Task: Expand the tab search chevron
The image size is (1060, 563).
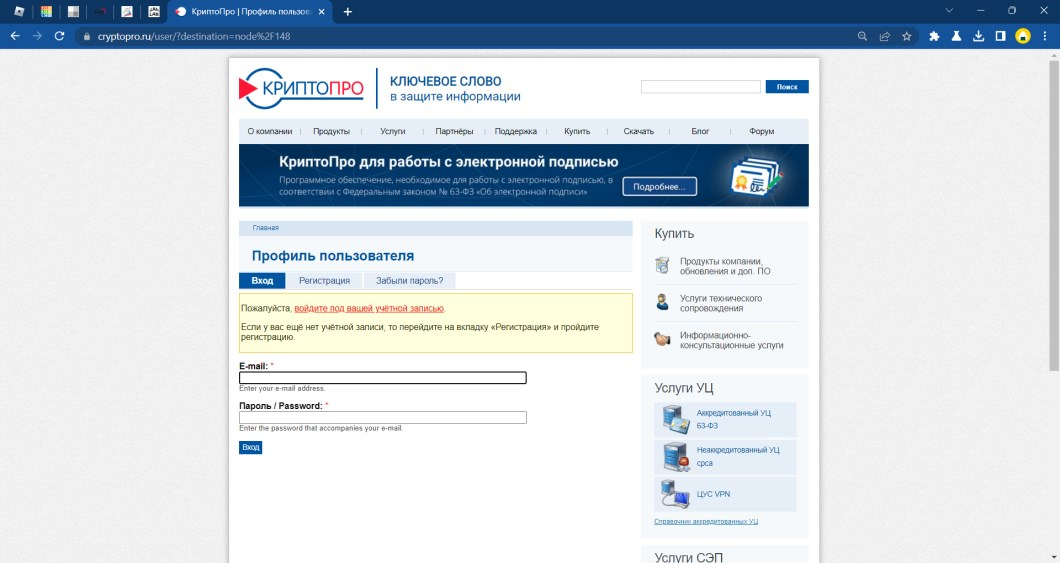Action: 948,11
